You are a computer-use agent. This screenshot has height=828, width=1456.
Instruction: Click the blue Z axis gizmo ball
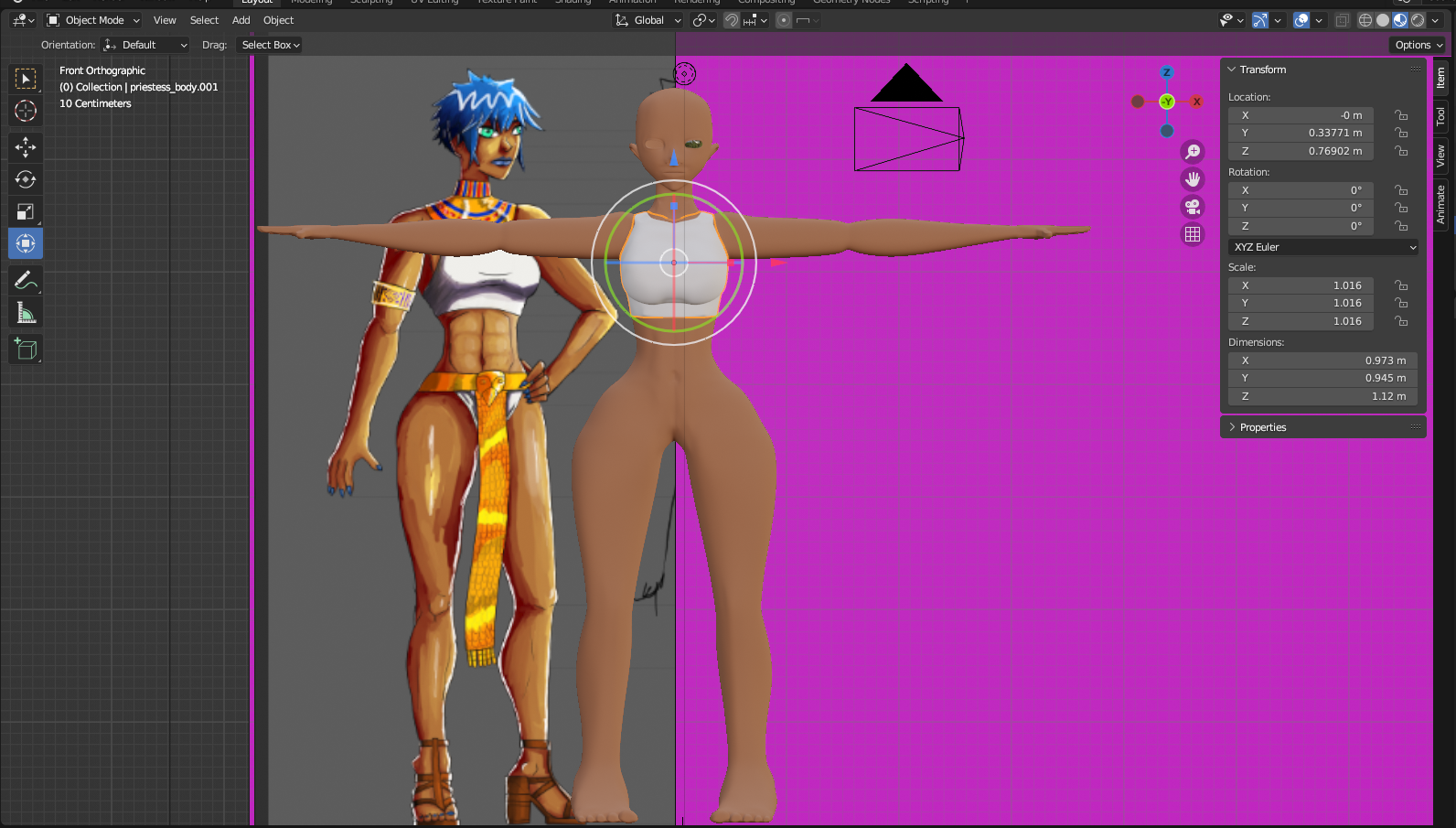click(1166, 72)
